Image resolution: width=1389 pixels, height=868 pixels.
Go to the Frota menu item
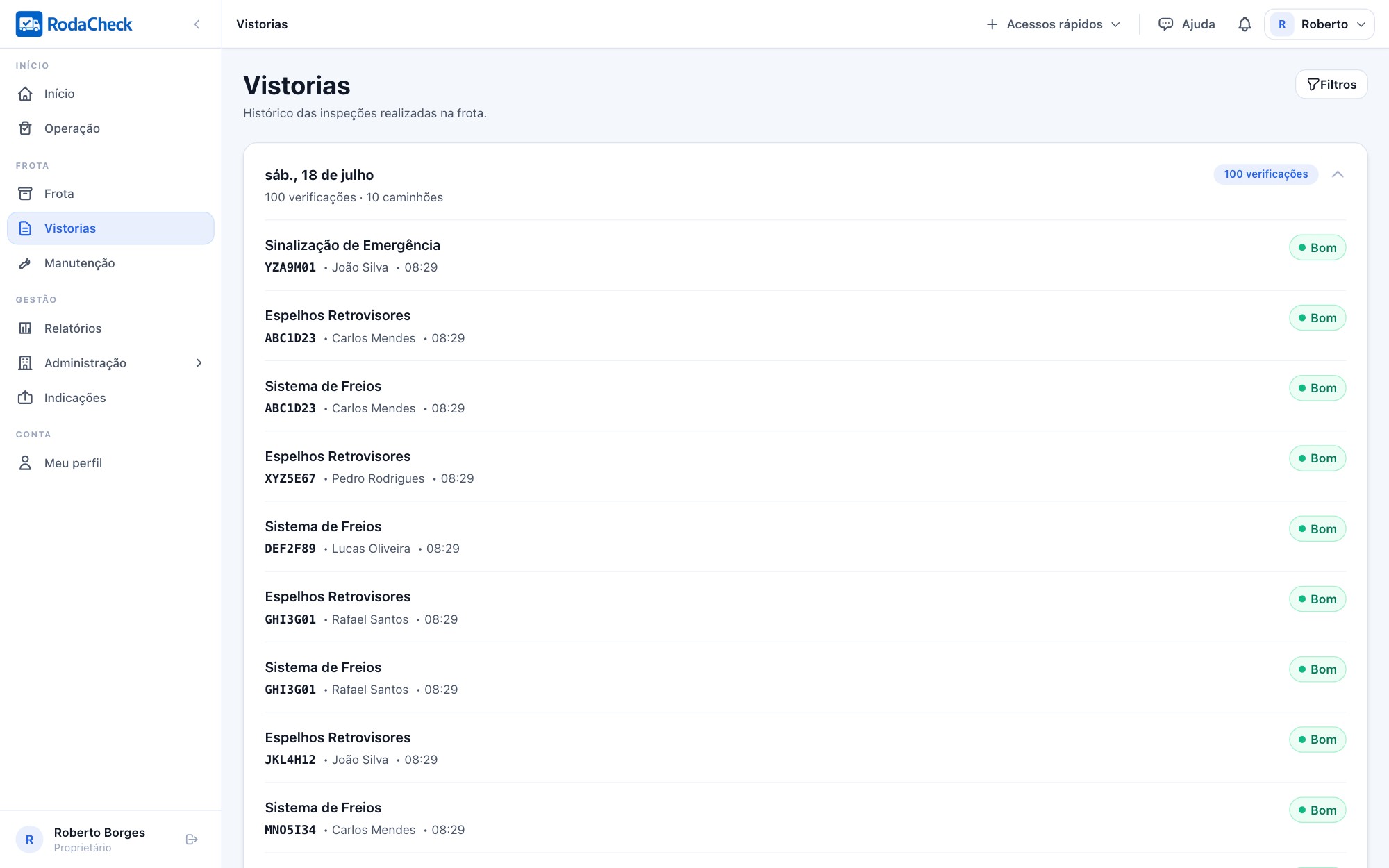pos(111,194)
